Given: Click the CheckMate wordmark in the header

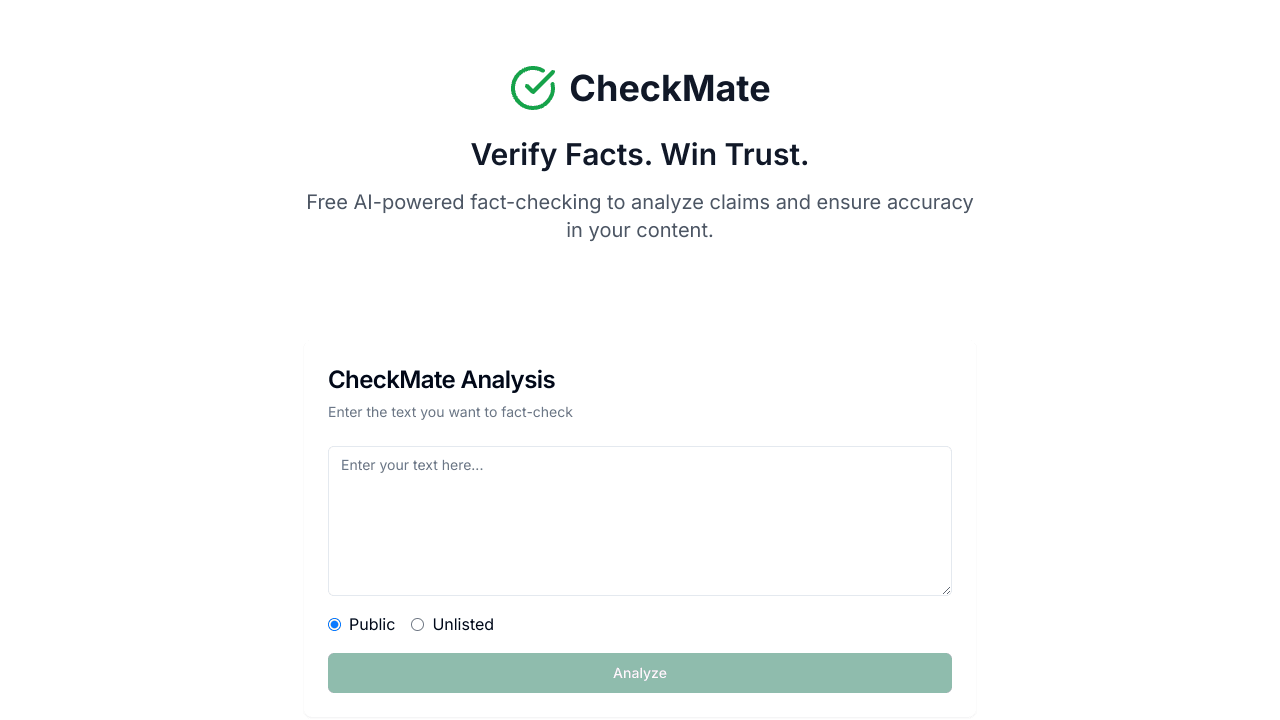Looking at the screenshot, I should (x=670, y=88).
